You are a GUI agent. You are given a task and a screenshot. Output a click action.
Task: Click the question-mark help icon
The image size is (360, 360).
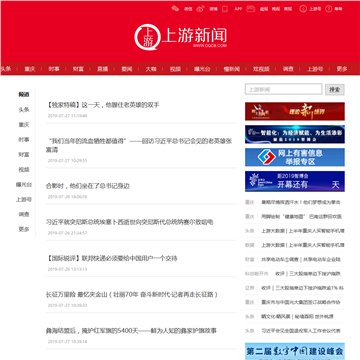[x=329, y=9]
